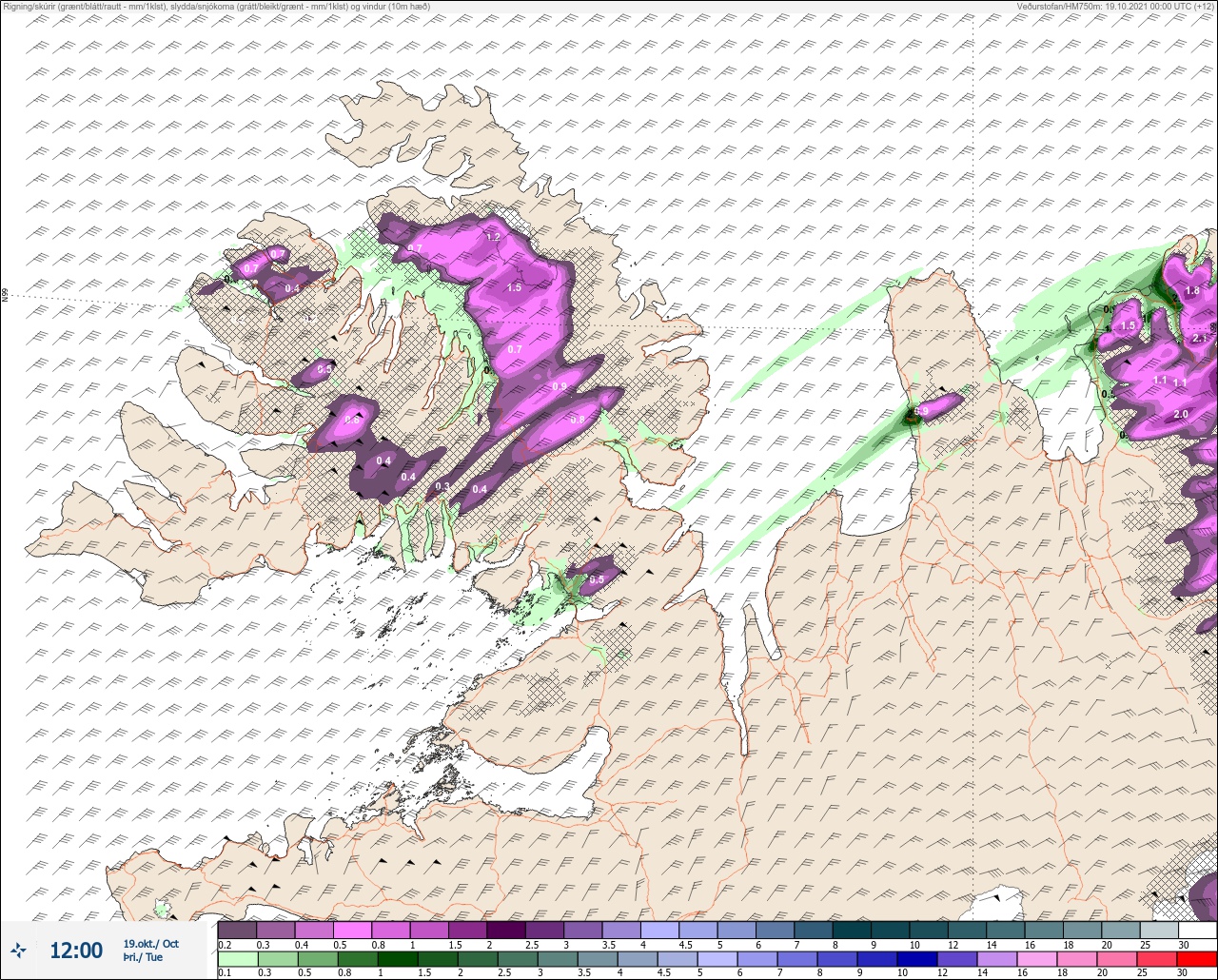Click the bright red rain swatch labelled 30
The image size is (1218, 980).
(1196, 958)
